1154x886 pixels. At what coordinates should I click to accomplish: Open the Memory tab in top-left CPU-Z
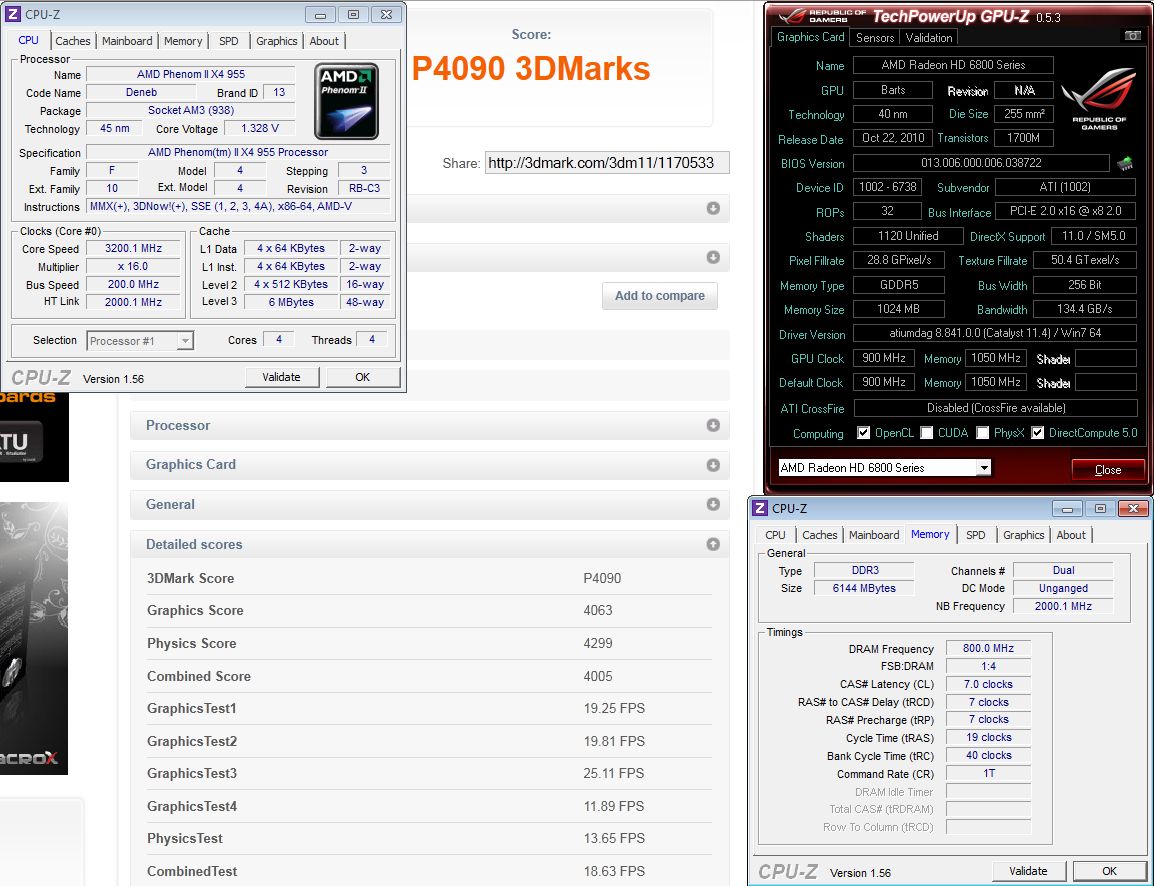tap(183, 41)
